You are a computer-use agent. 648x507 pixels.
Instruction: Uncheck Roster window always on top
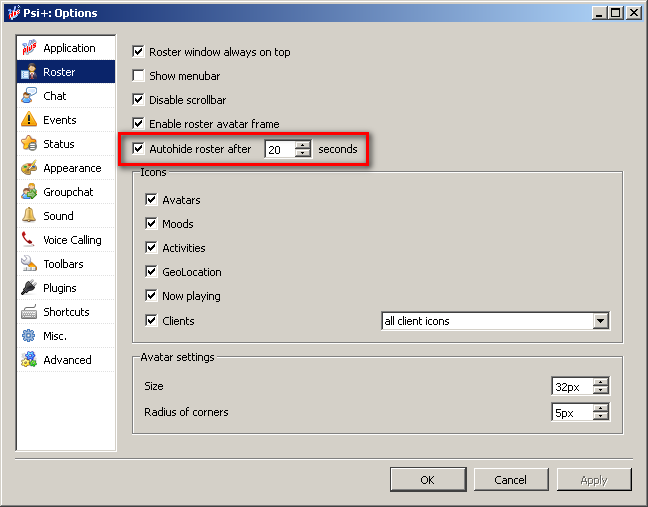[x=139, y=52]
